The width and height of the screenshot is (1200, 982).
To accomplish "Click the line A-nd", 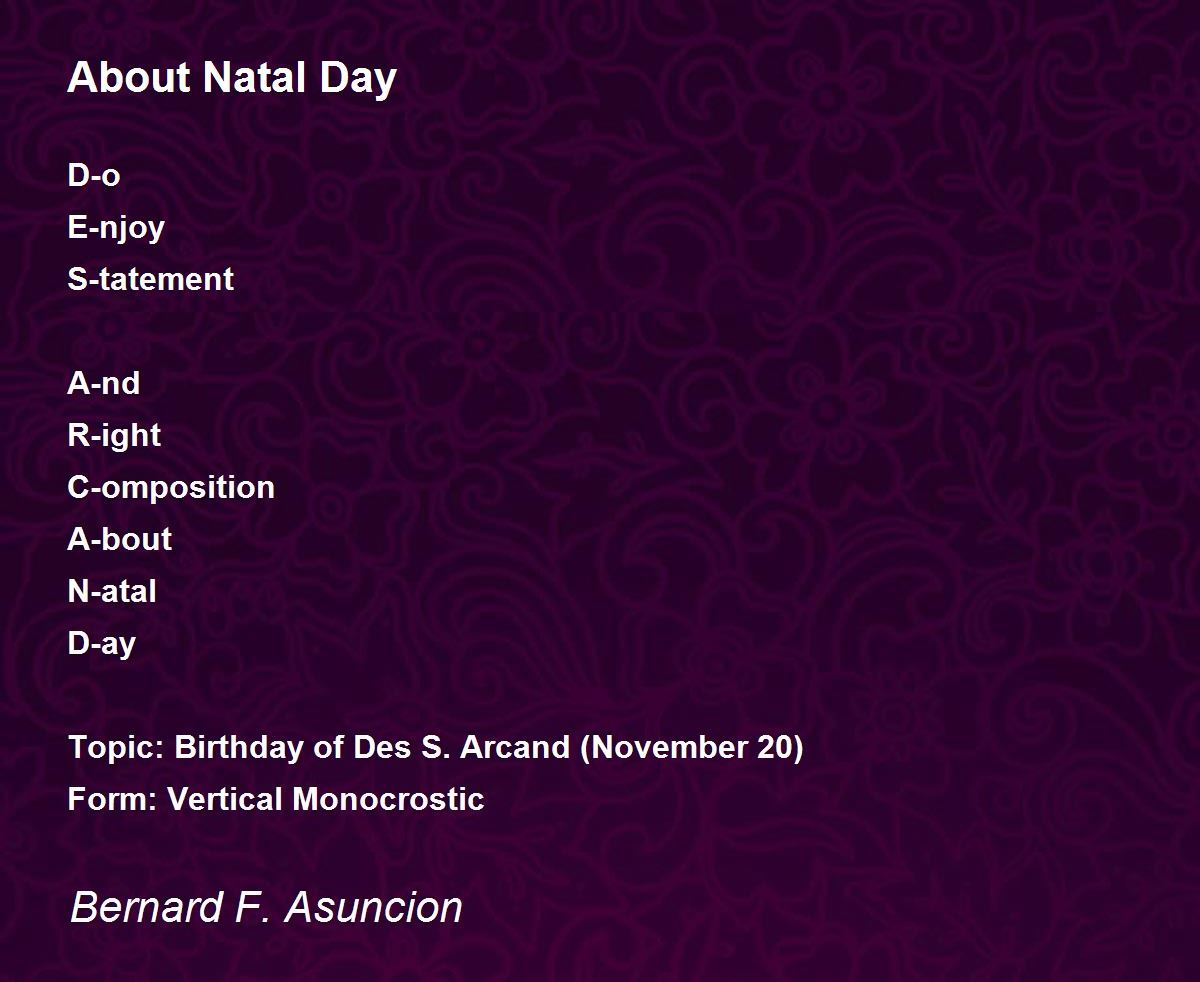I will [x=104, y=383].
